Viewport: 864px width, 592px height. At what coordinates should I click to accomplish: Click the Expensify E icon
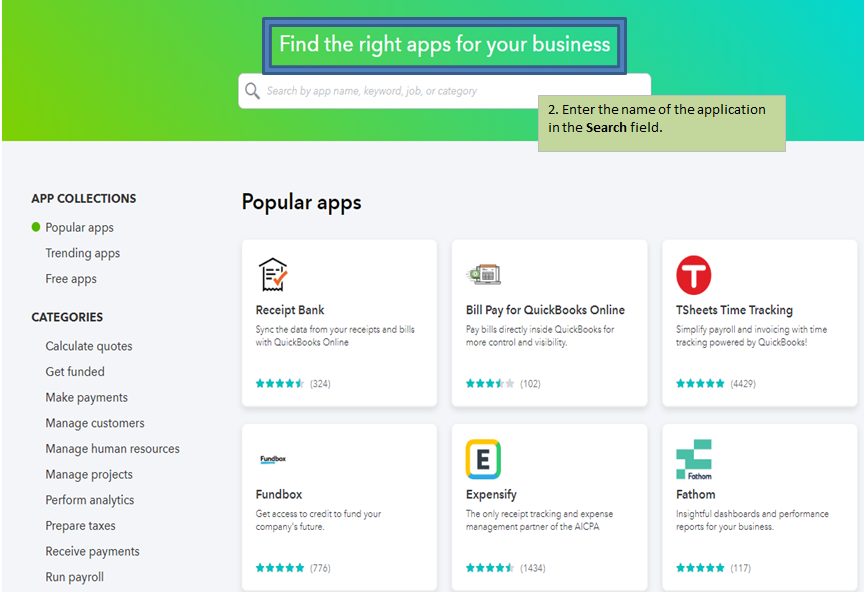483,459
